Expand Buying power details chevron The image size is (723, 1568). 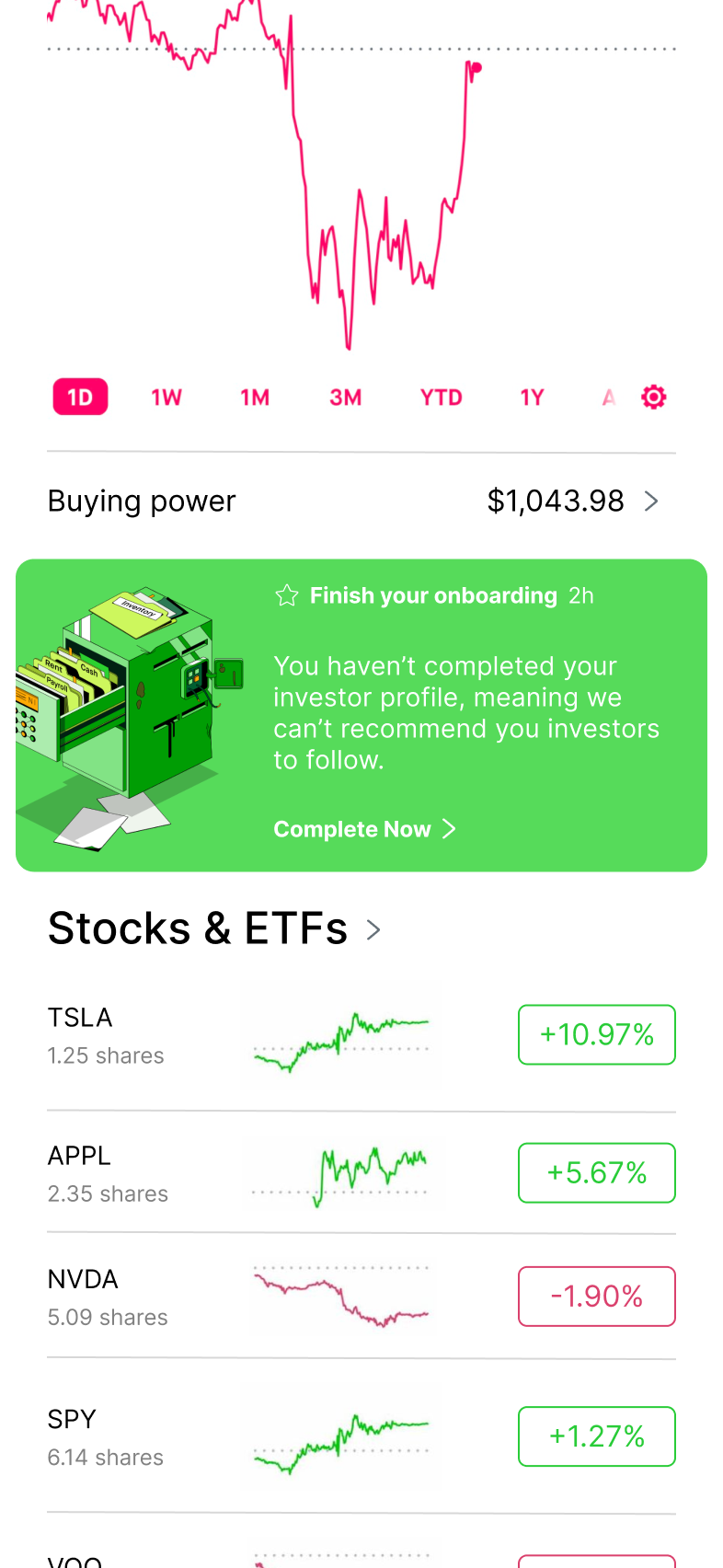coord(651,501)
